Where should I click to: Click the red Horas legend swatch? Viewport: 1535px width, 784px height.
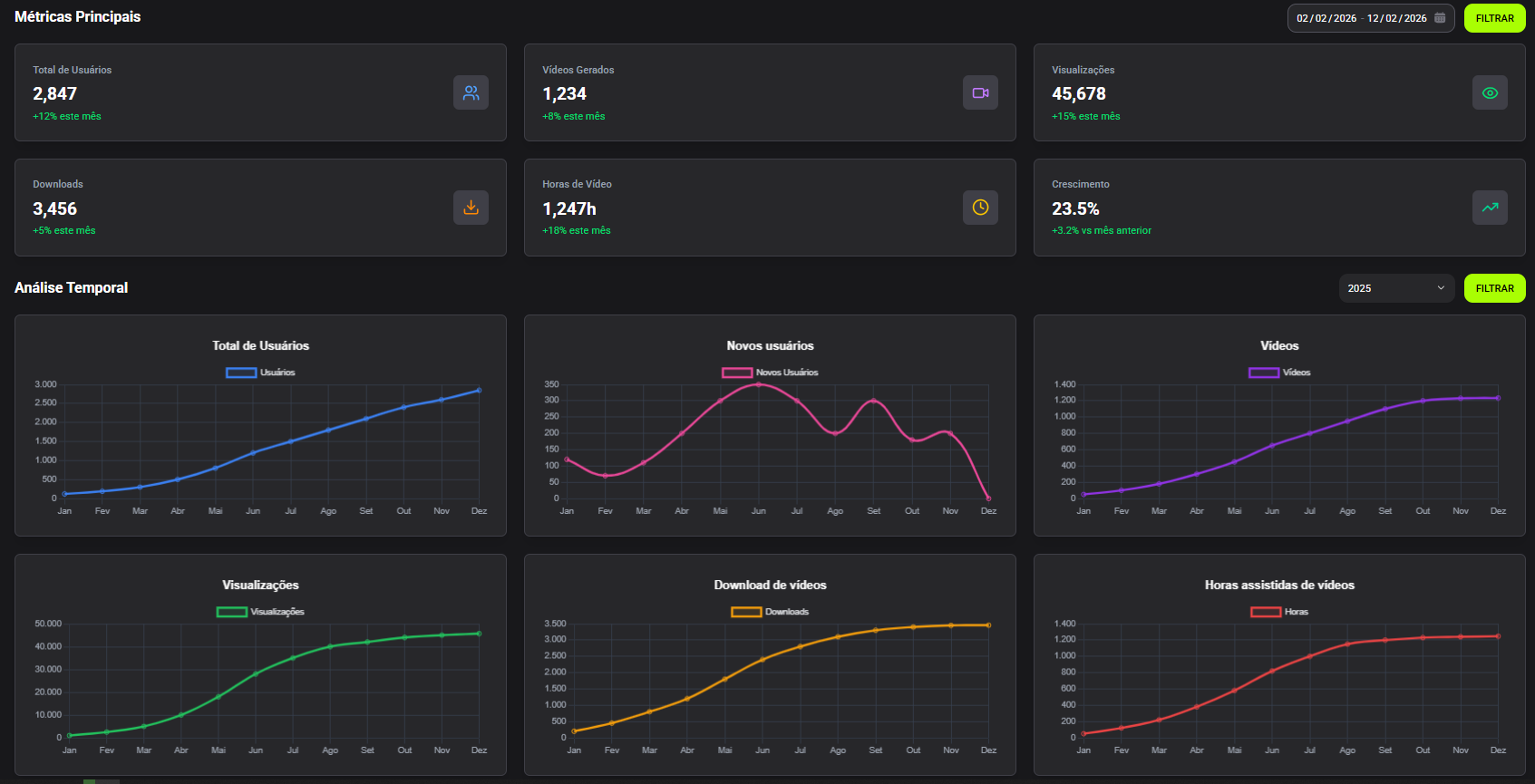[x=1266, y=612]
